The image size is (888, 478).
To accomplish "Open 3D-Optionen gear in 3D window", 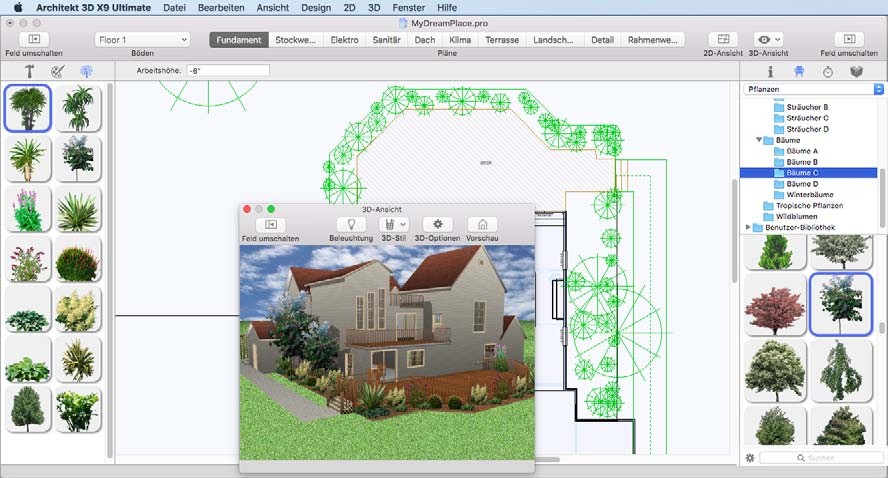I will tap(437, 224).
